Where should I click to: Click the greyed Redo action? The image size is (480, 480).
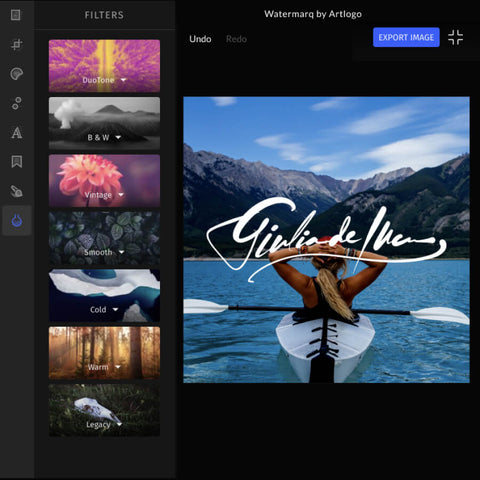pos(236,39)
